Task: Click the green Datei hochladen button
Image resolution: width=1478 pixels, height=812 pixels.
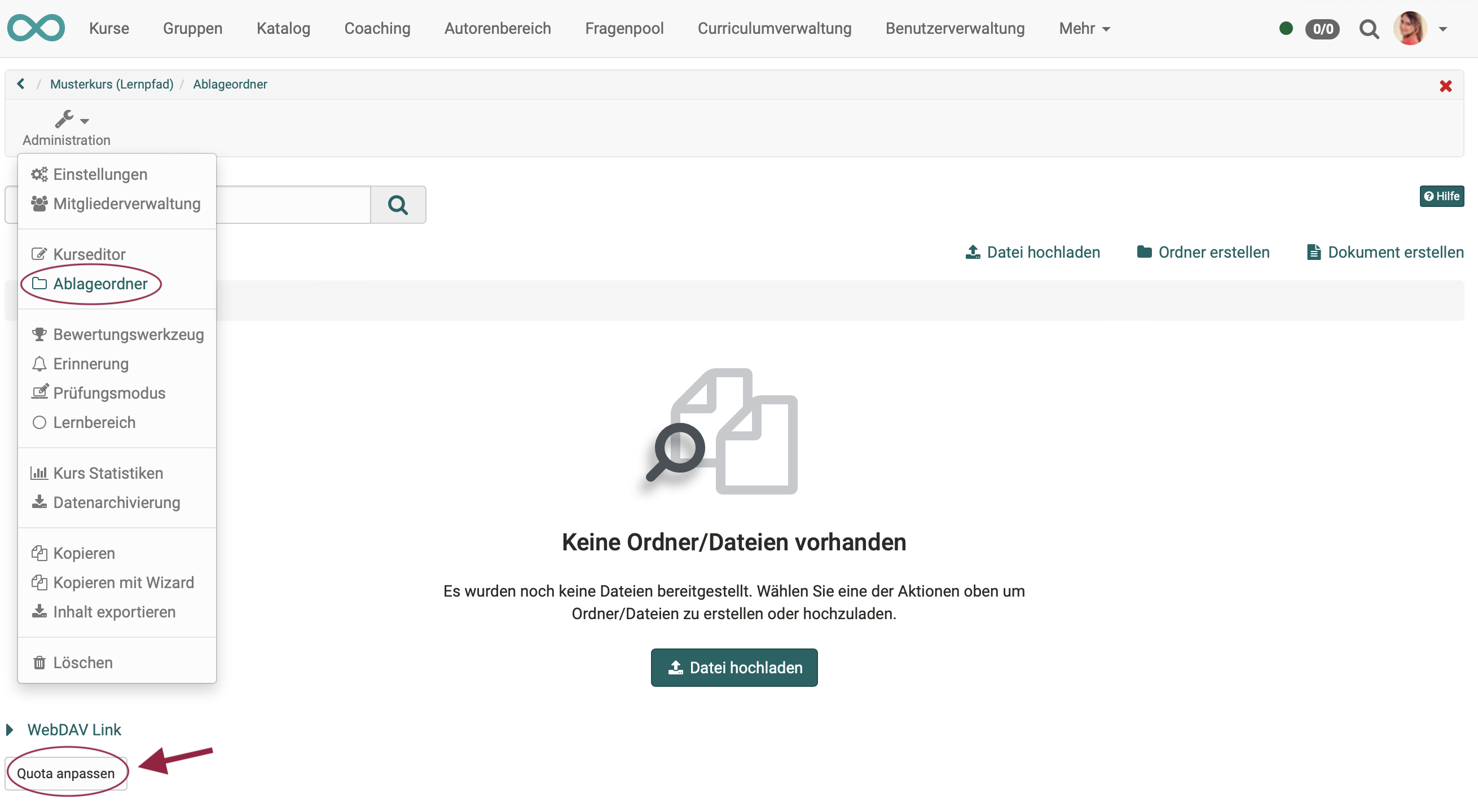Action: click(x=733, y=668)
